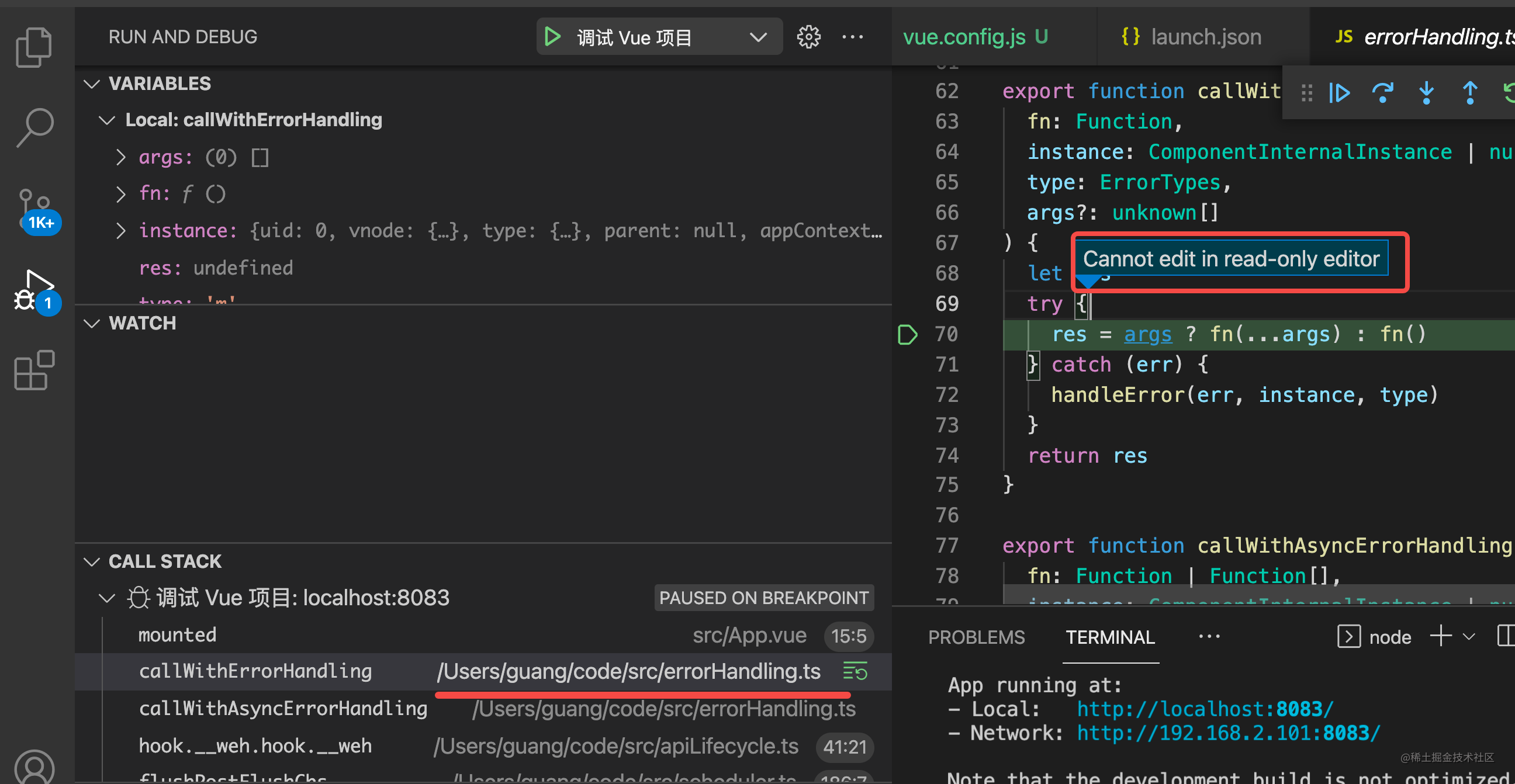Expand the instance variable

[x=120, y=231]
